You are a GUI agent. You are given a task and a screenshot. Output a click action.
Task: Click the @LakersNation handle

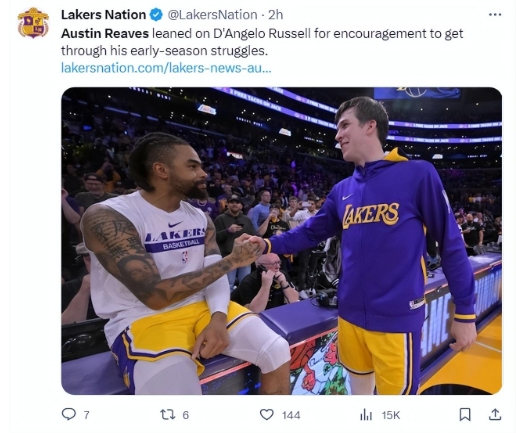[212, 15]
